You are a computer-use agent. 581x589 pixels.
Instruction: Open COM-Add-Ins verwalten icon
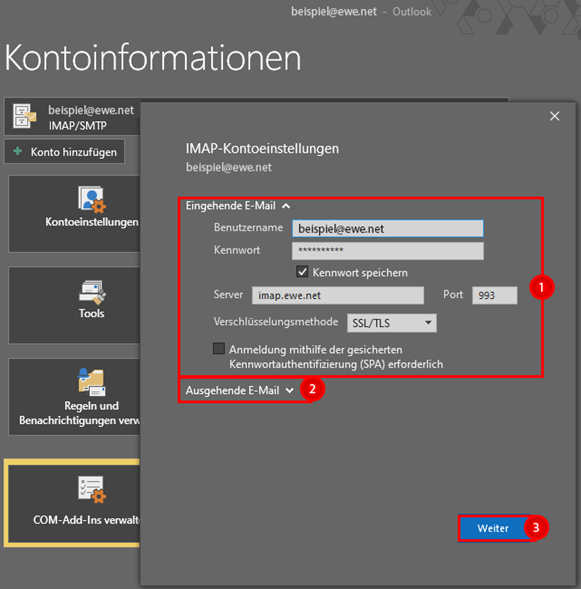coord(92,489)
